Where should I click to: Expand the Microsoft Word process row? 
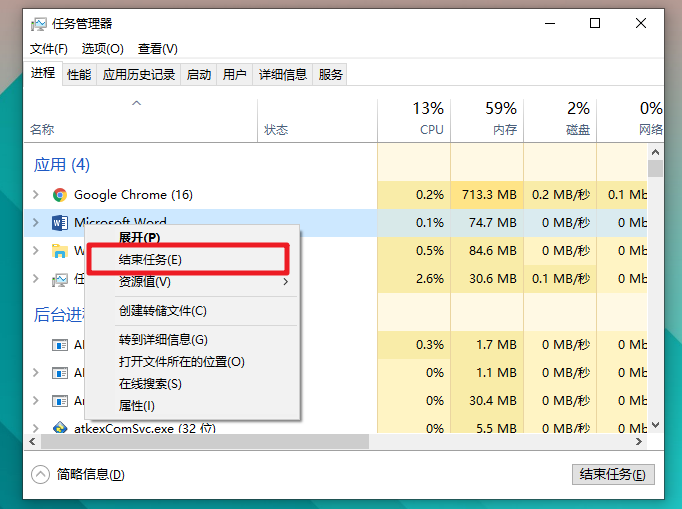point(36,223)
